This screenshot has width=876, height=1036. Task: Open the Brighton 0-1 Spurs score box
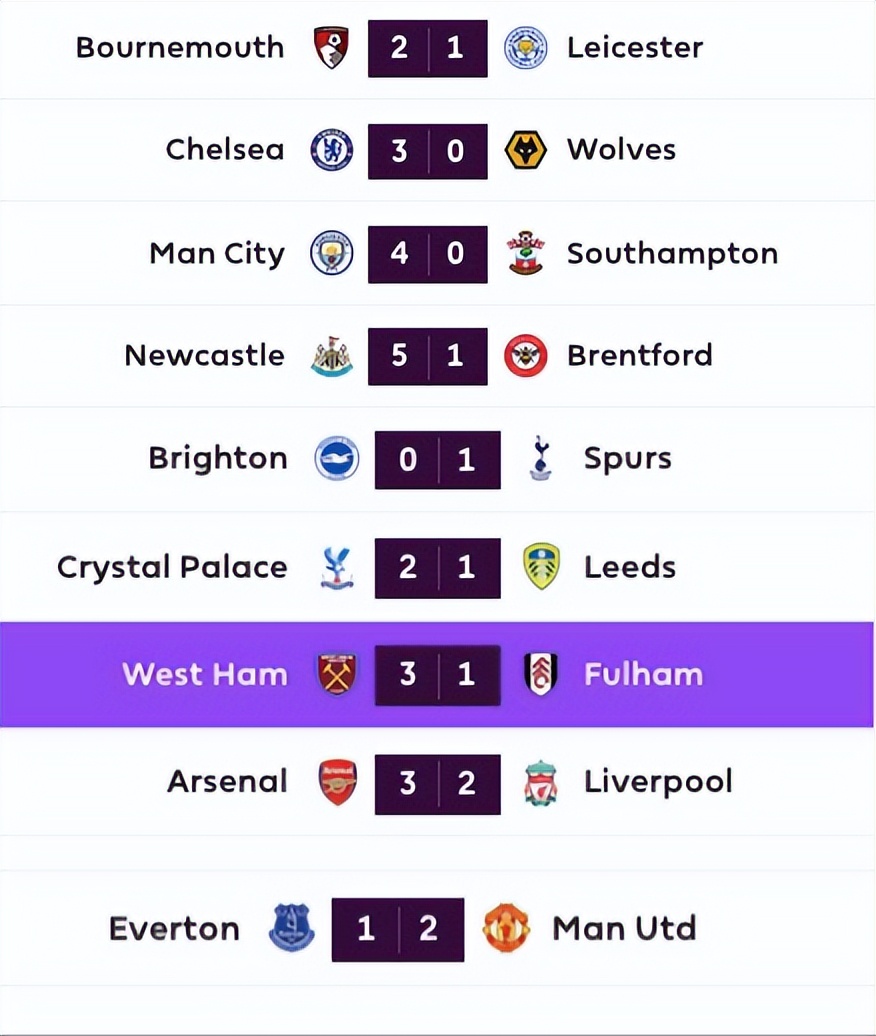[x=437, y=460]
